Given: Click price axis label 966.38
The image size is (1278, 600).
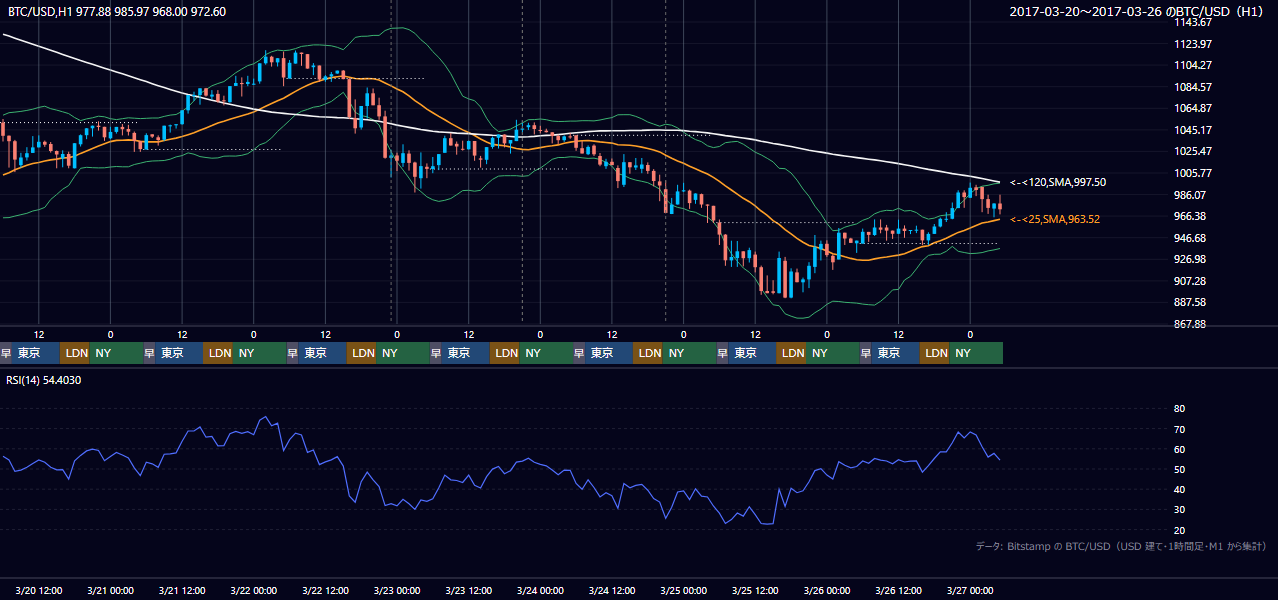Looking at the screenshot, I should (1190, 216).
